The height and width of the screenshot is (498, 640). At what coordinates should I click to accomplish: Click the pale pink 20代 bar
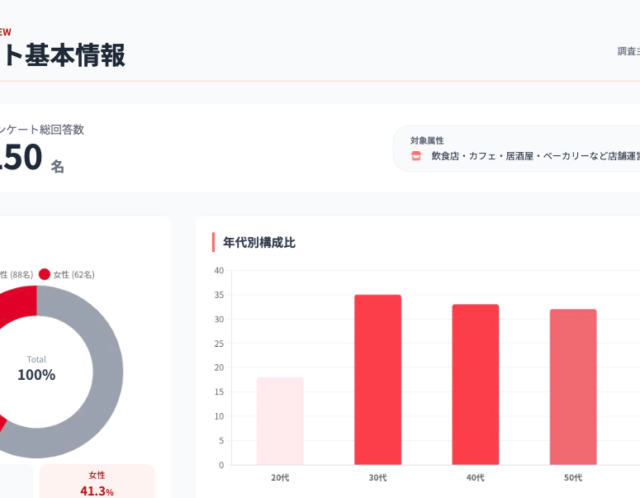[280, 420]
